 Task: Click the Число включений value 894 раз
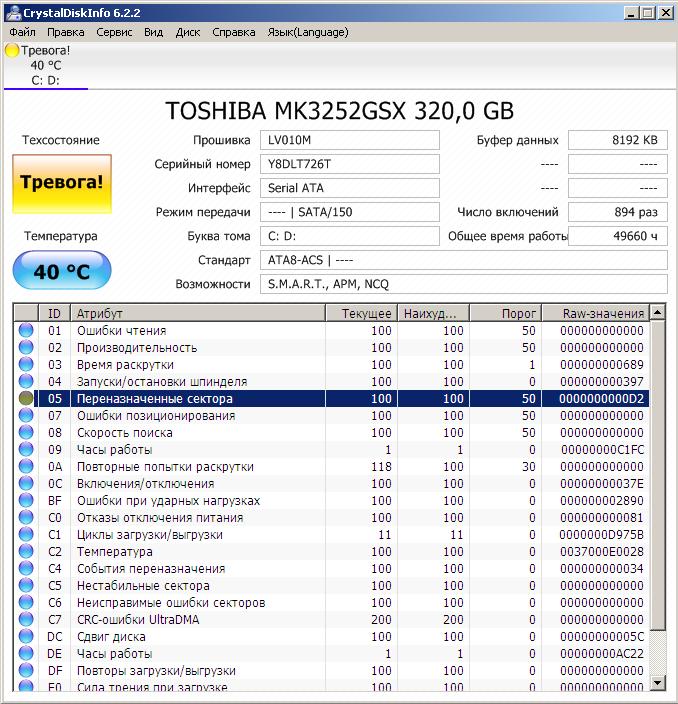pyautogui.click(x=618, y=212)
